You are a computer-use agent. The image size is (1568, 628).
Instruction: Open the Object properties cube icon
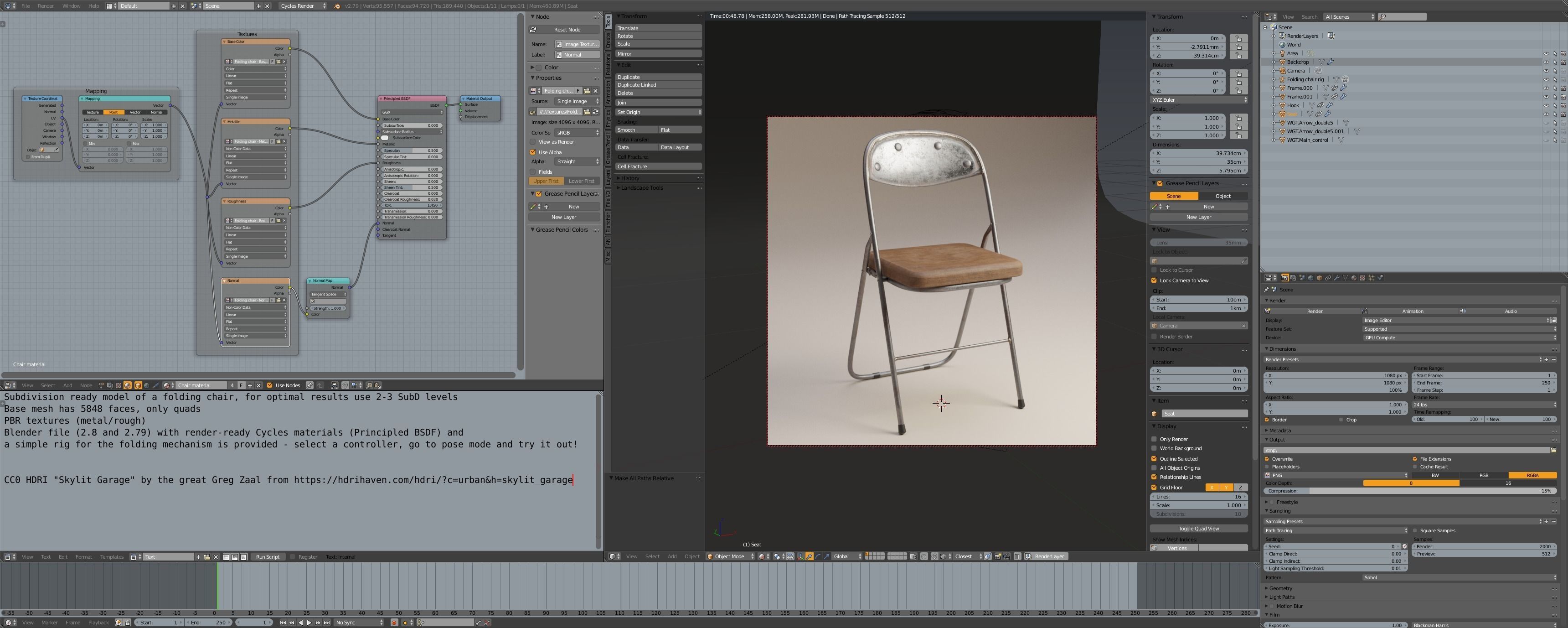[x=1320, y=278]
